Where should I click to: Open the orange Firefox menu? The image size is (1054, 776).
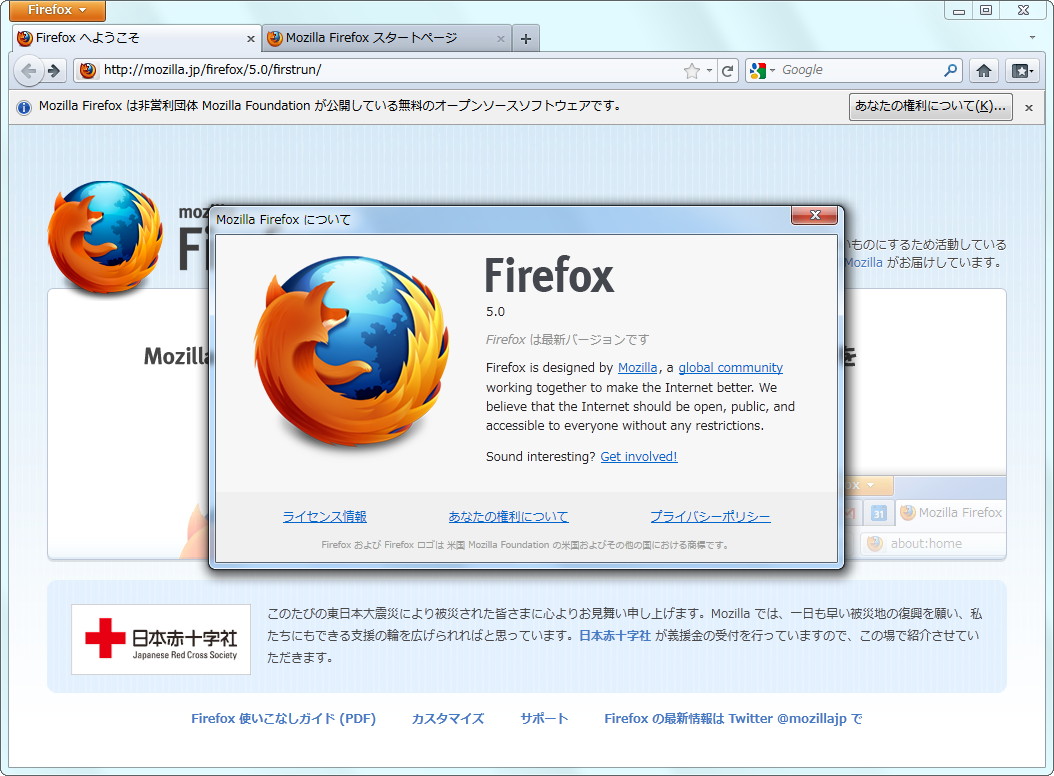56,11
